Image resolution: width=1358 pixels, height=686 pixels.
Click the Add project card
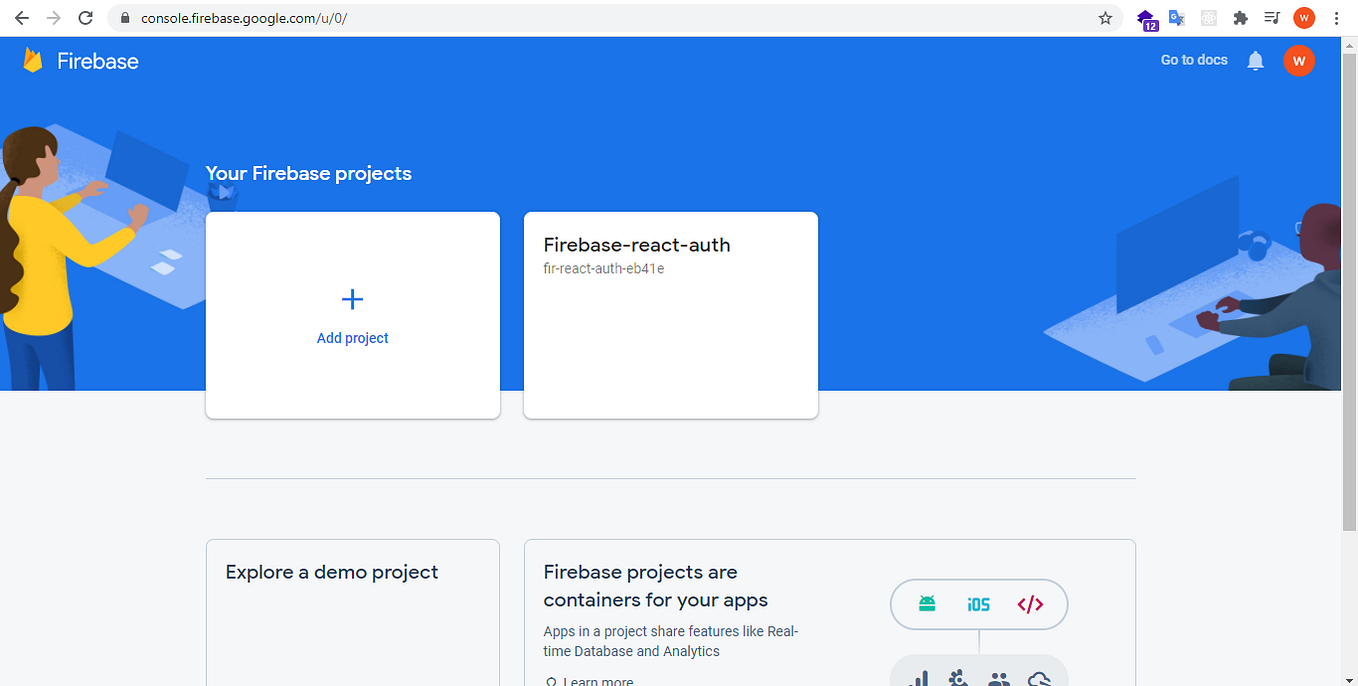[x=352, y=315]
